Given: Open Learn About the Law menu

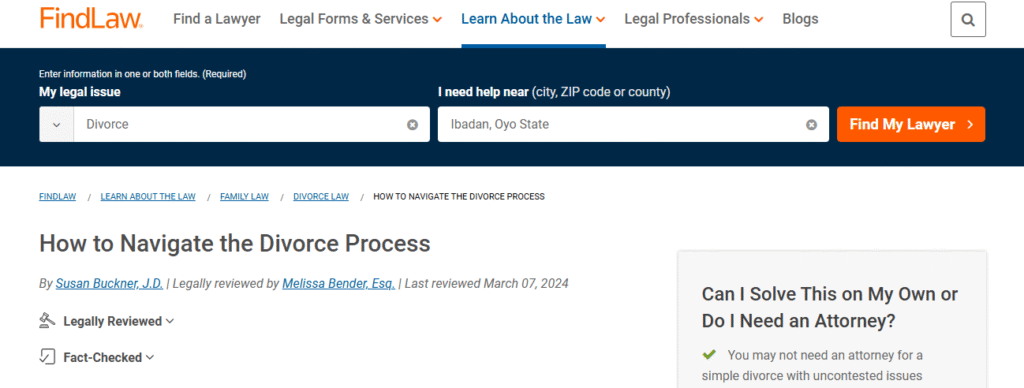Looking at the screenshot, I should point(533,19).
